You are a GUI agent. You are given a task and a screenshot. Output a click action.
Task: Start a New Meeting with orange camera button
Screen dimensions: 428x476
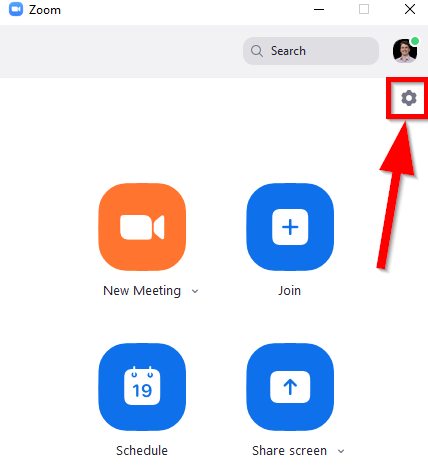[x=142, y=227]
